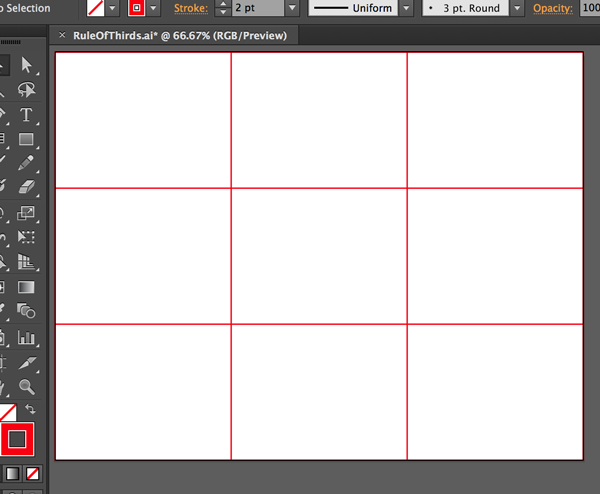600x494 pixels.
Task: Select the Scale tool
Action: 26,213
